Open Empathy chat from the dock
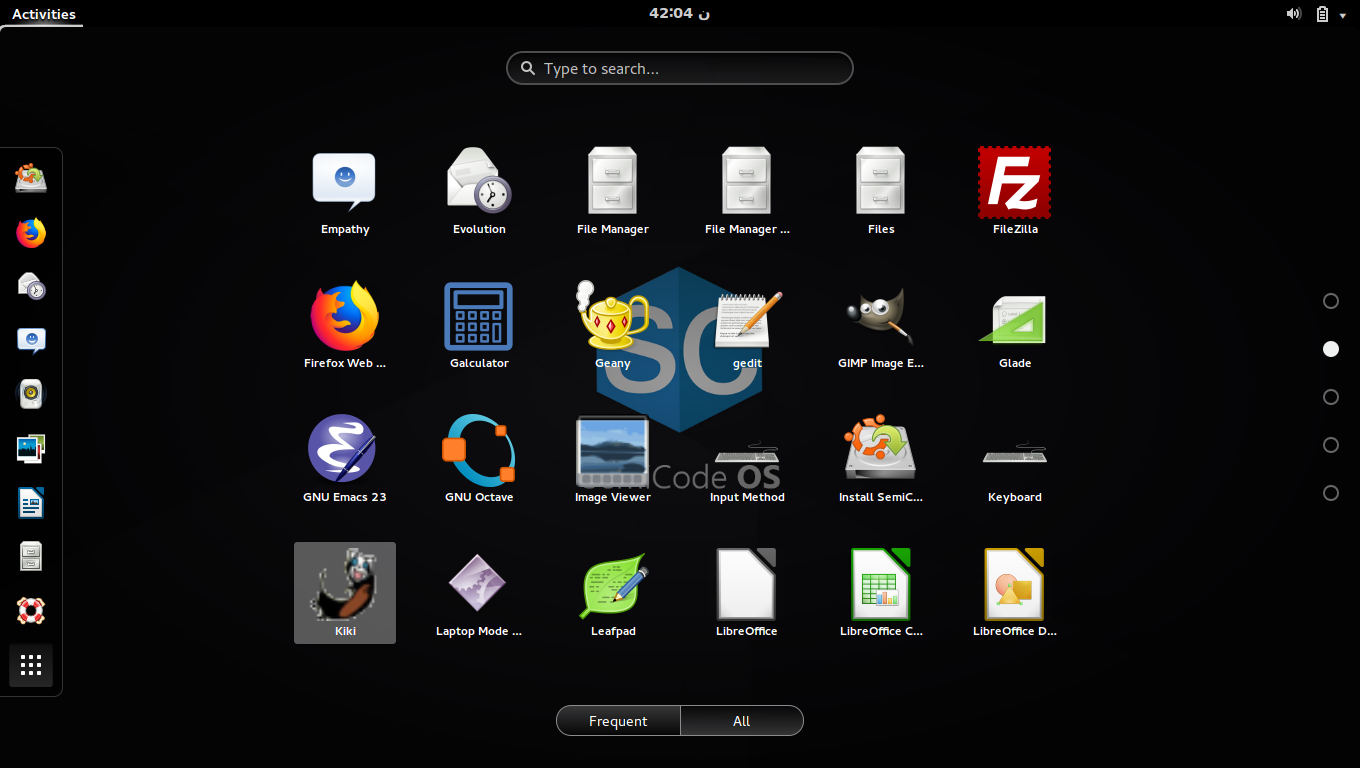The width and height of the screenshot is (1360, 768). (31, 341)
